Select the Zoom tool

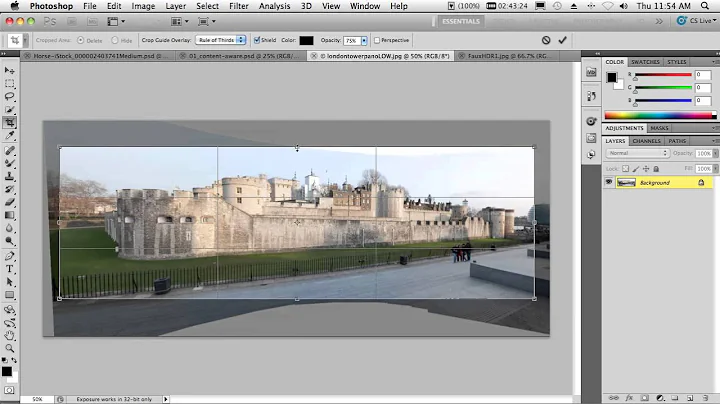(9, 348)
